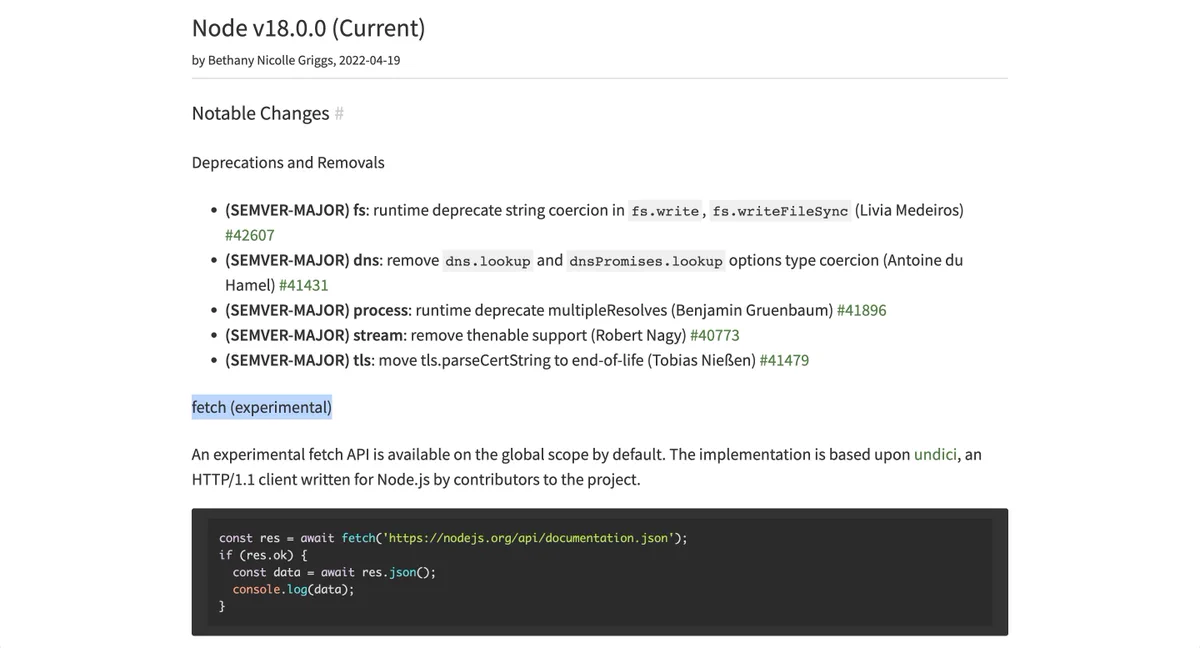Click the dns.lookup inline code snippet
This screenshot has width=1200, height=648.
pyautogui.click(x=488, y=260)
